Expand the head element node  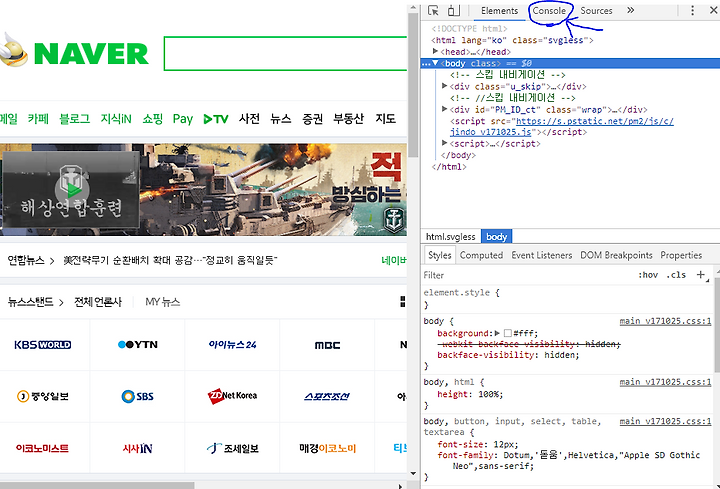click(435, 51)
